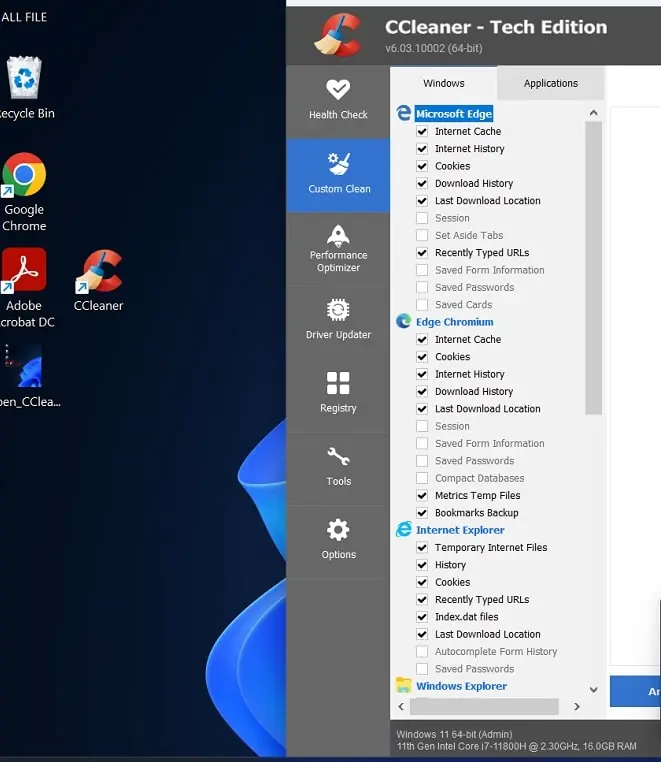Click the horizontal scroll right arrow

click(x=576, y=706)
